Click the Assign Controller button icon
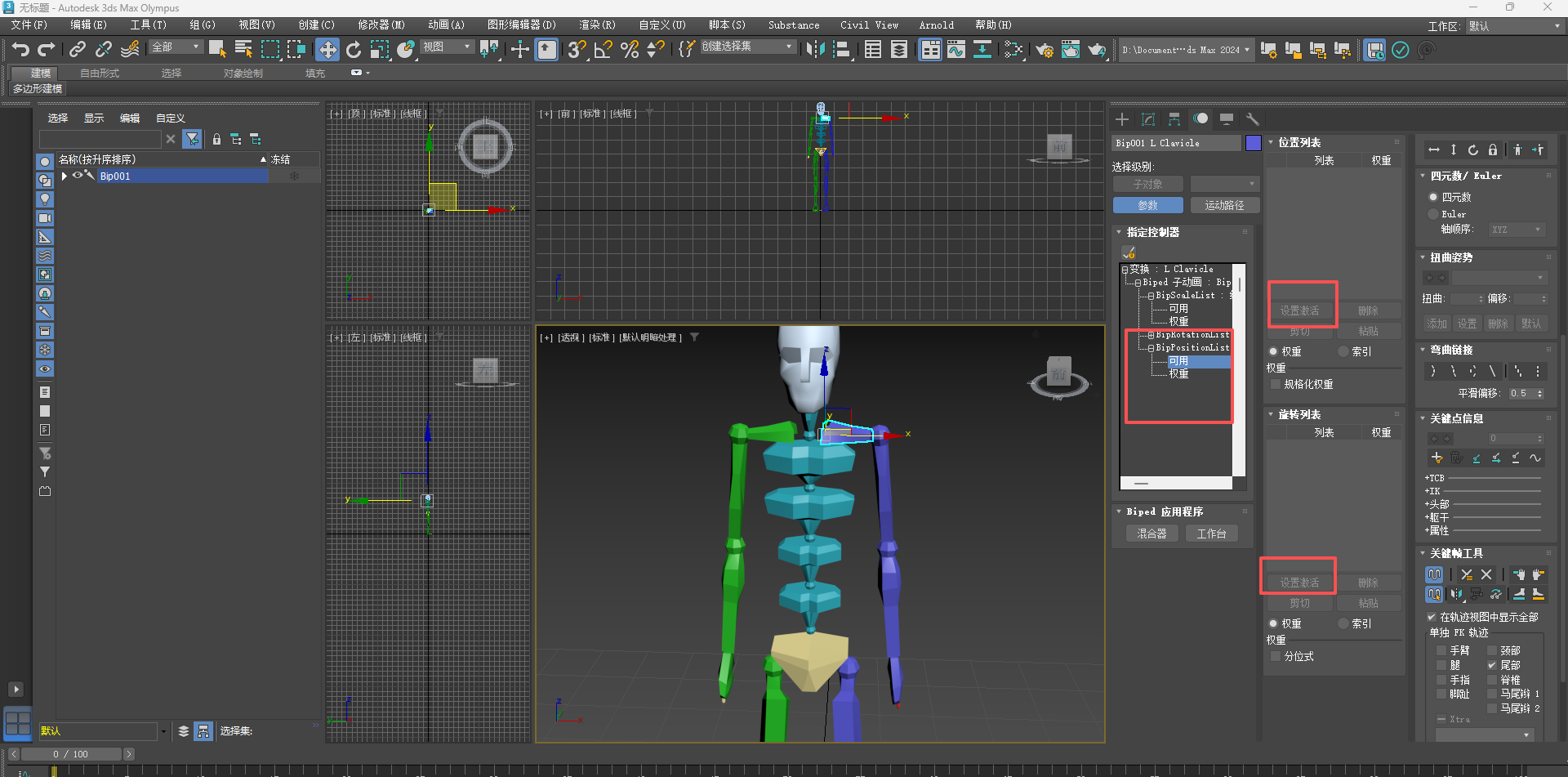1568x777 pixels. (1129, 252)
